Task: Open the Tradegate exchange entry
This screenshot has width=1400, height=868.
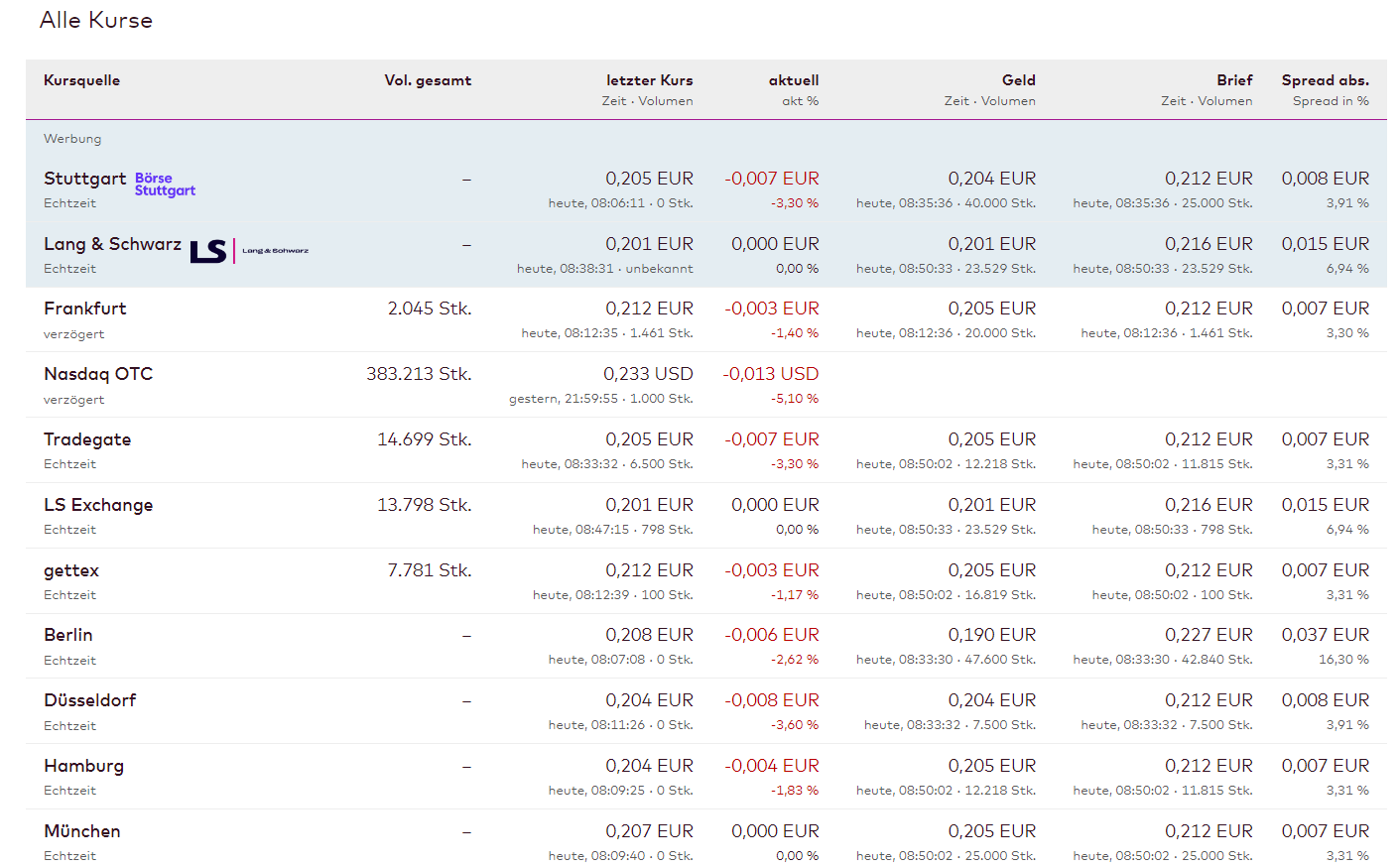Action: pos(87,439)
